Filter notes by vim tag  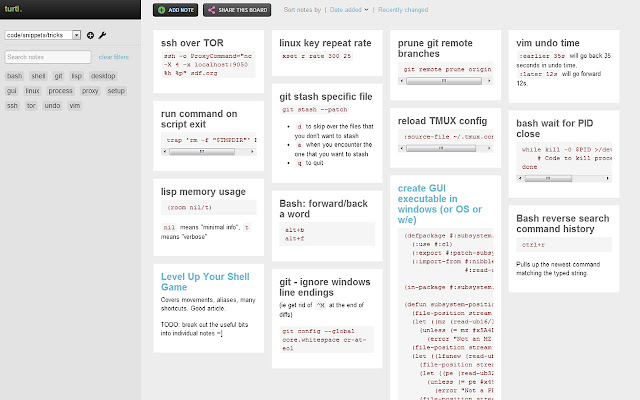click(x=75, y=106)
